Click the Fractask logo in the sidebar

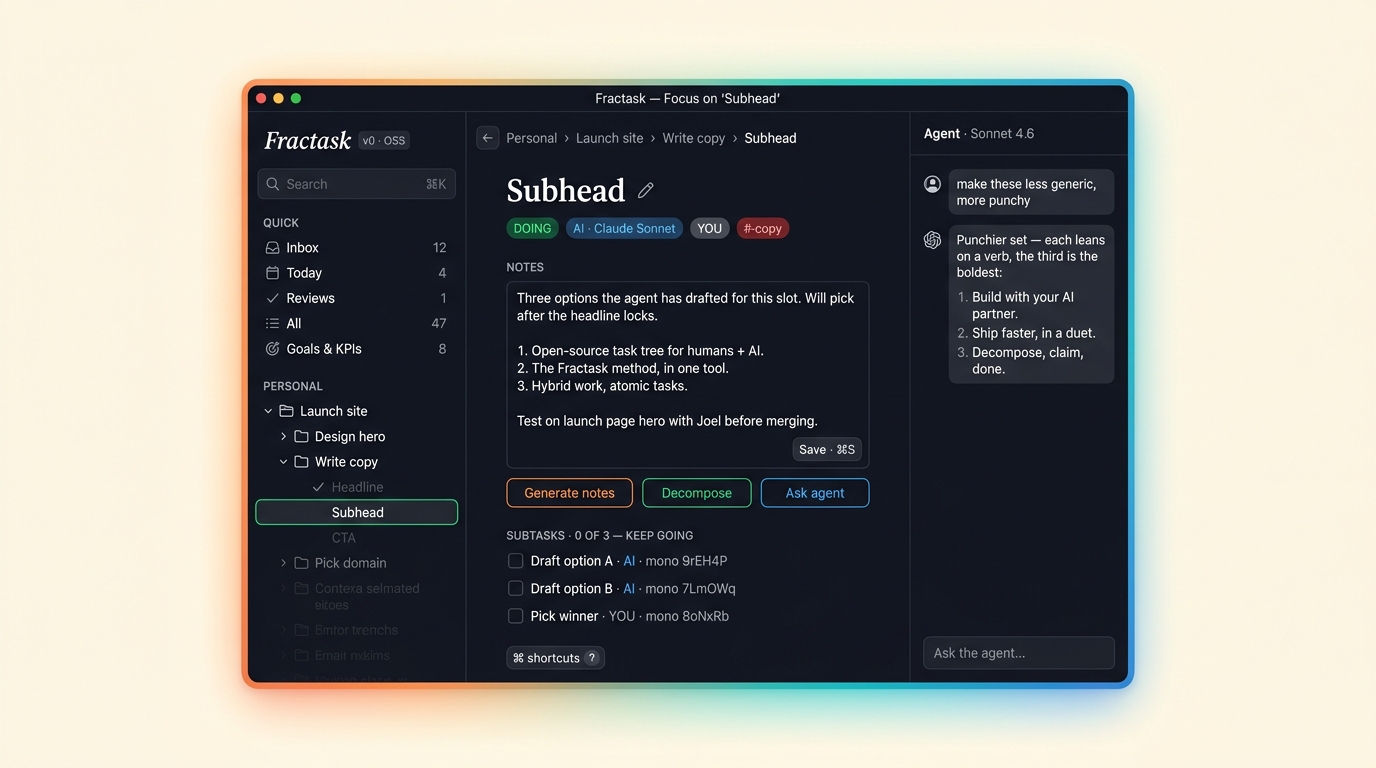tap(307, 141)
